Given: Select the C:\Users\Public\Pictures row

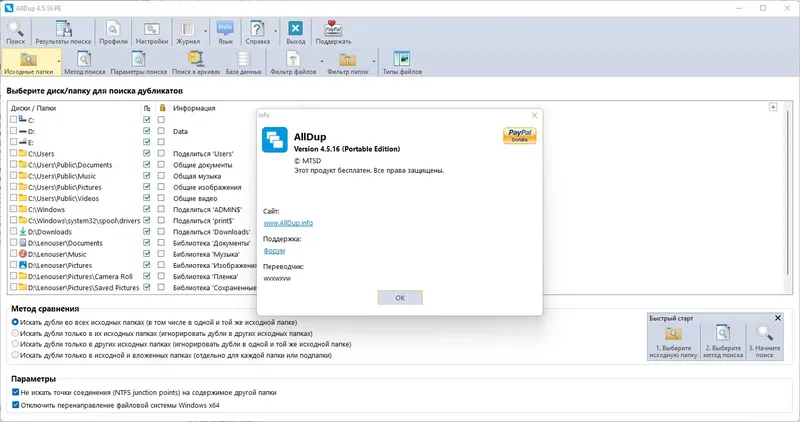Looking at the screenshot, I should [65, 187].
